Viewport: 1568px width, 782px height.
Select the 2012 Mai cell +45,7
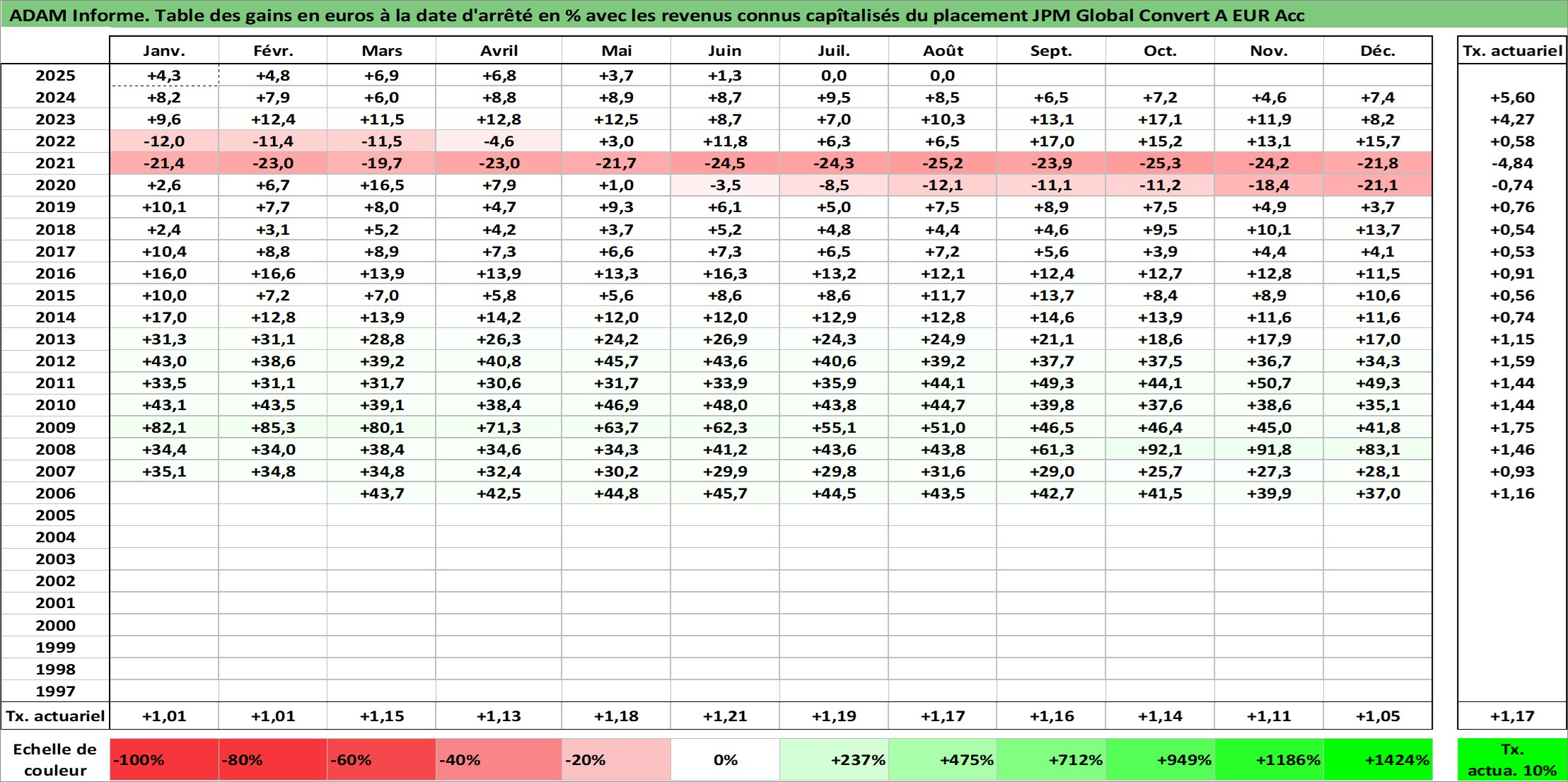(x=617, y=361)
